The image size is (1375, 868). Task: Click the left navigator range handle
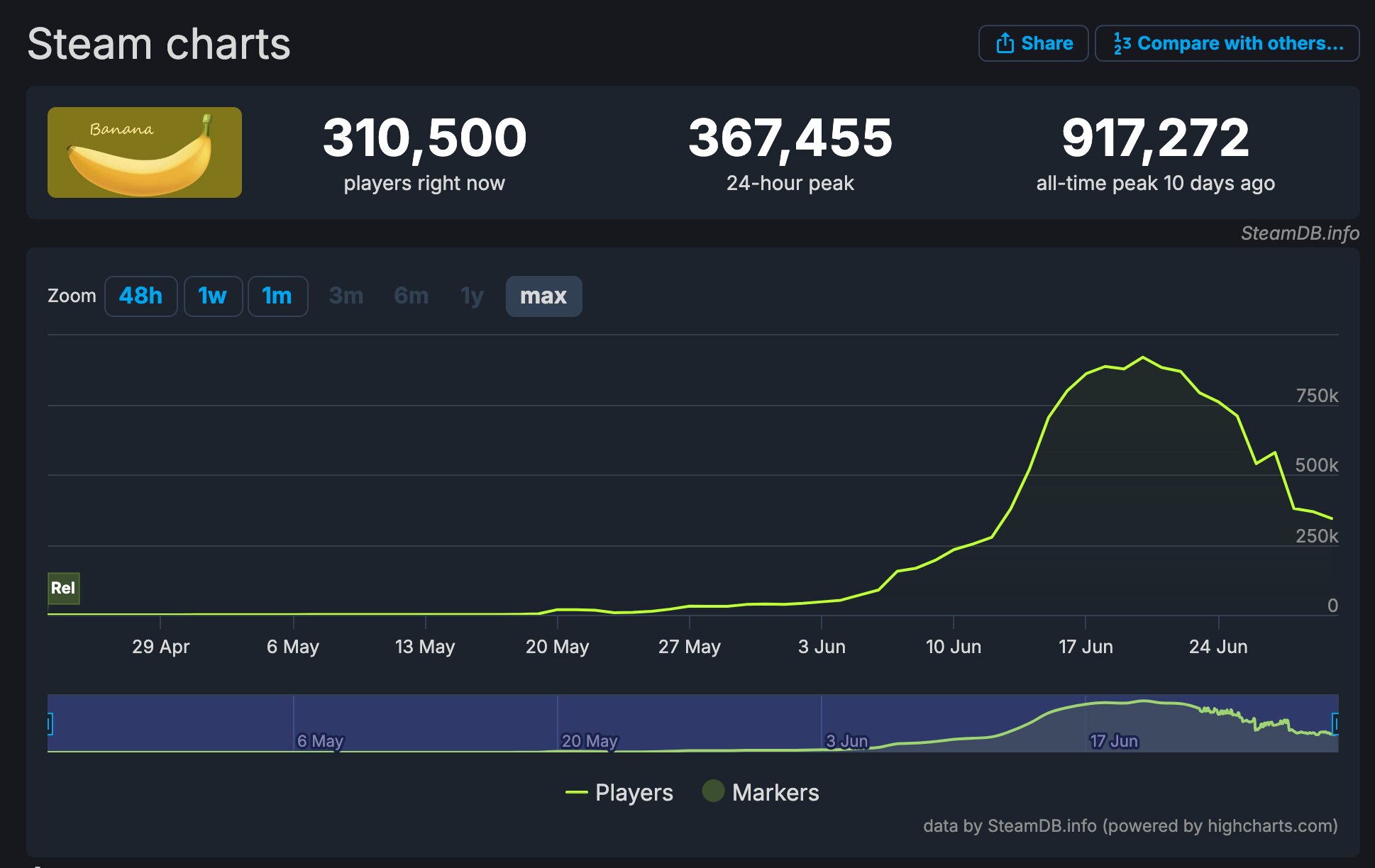pyautogui.click(x=50, y=724)
